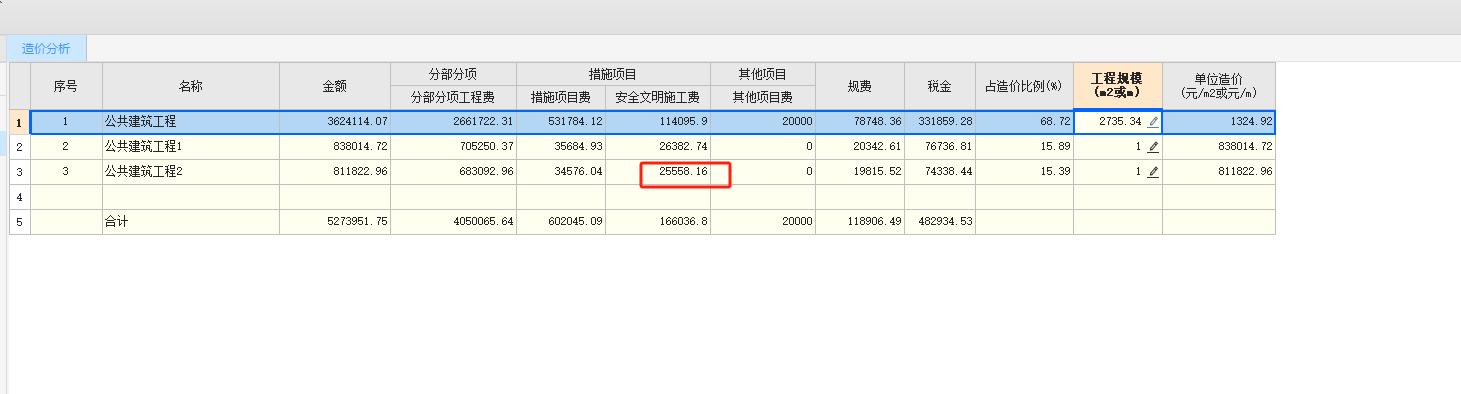The height and width of the screenshot is (394, 1461).
Task: Click cell 34576.04
Action: 561,172
